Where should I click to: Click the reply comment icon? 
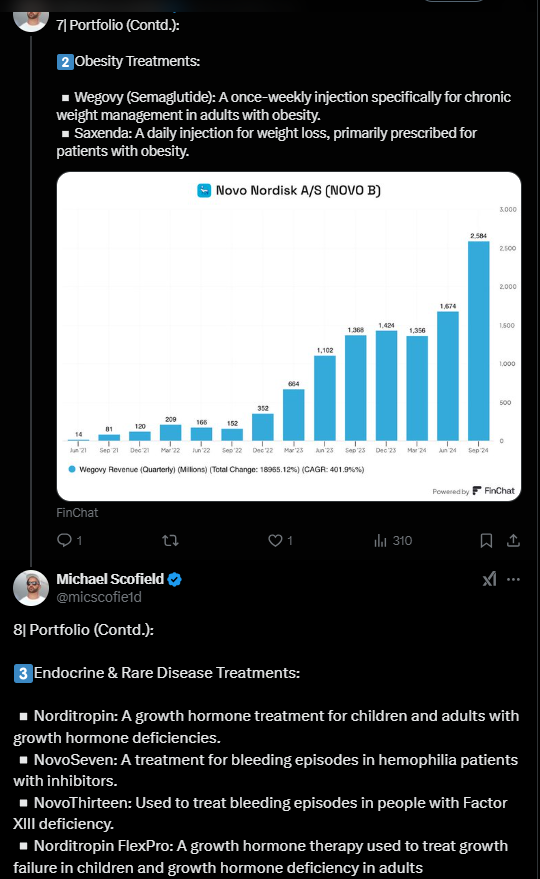[64, 540]
